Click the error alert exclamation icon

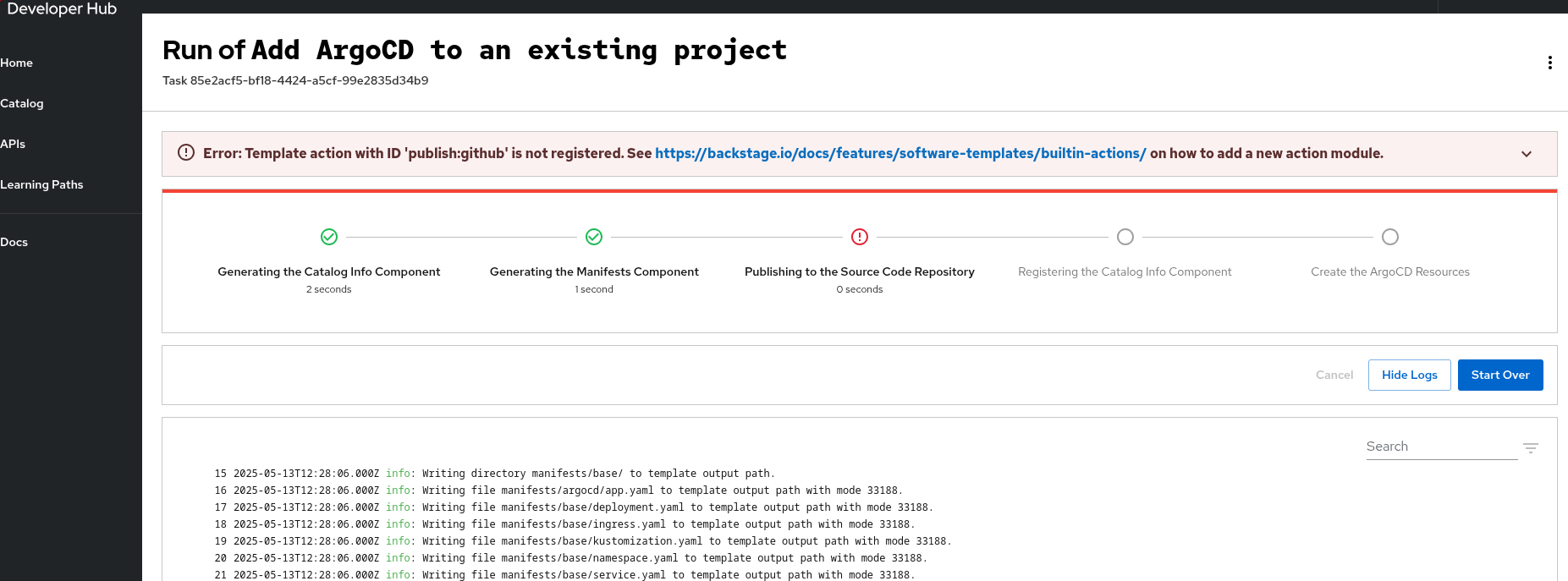pos(186,152)
